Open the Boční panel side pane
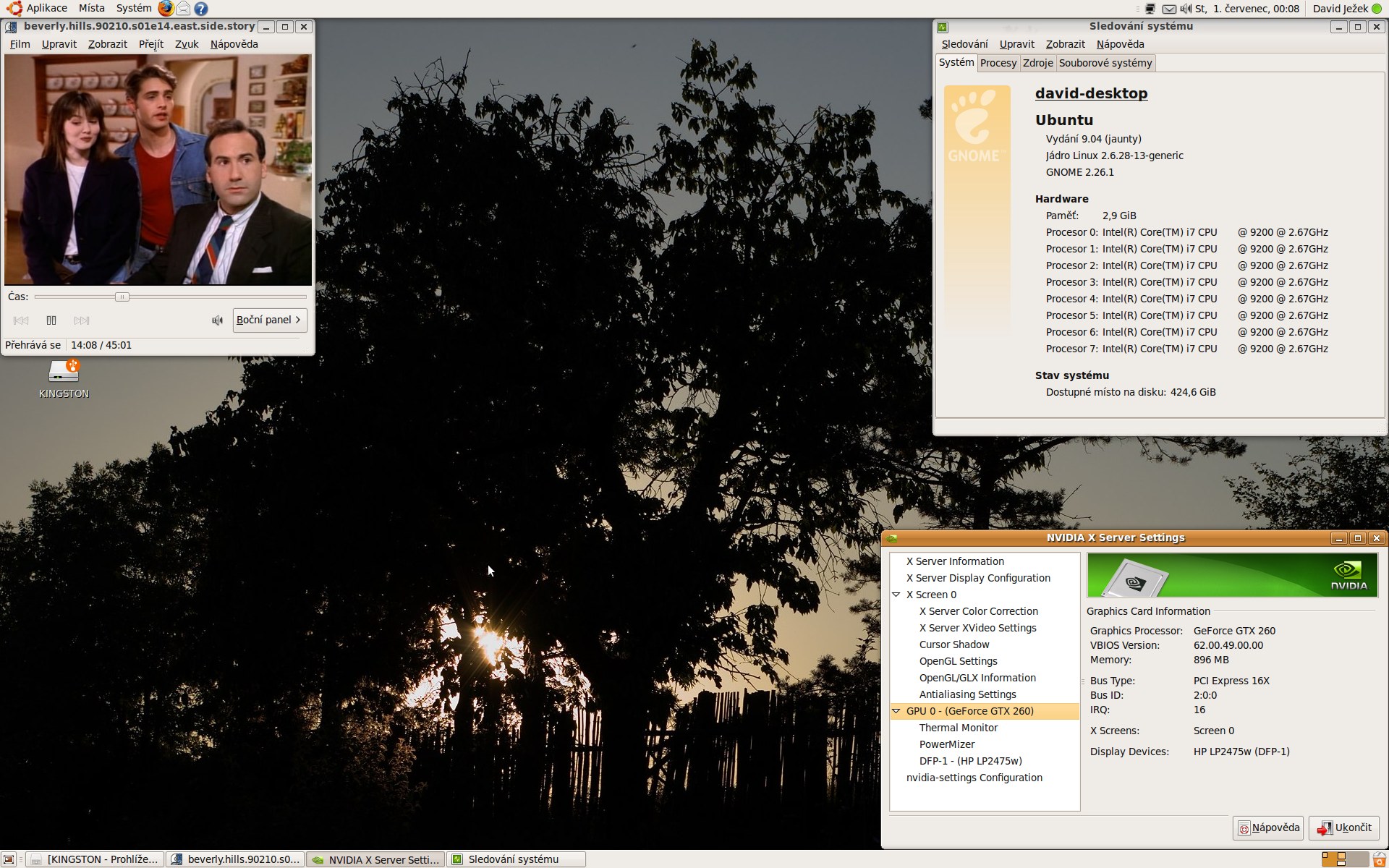The image size is (1389, 868). 269,320
